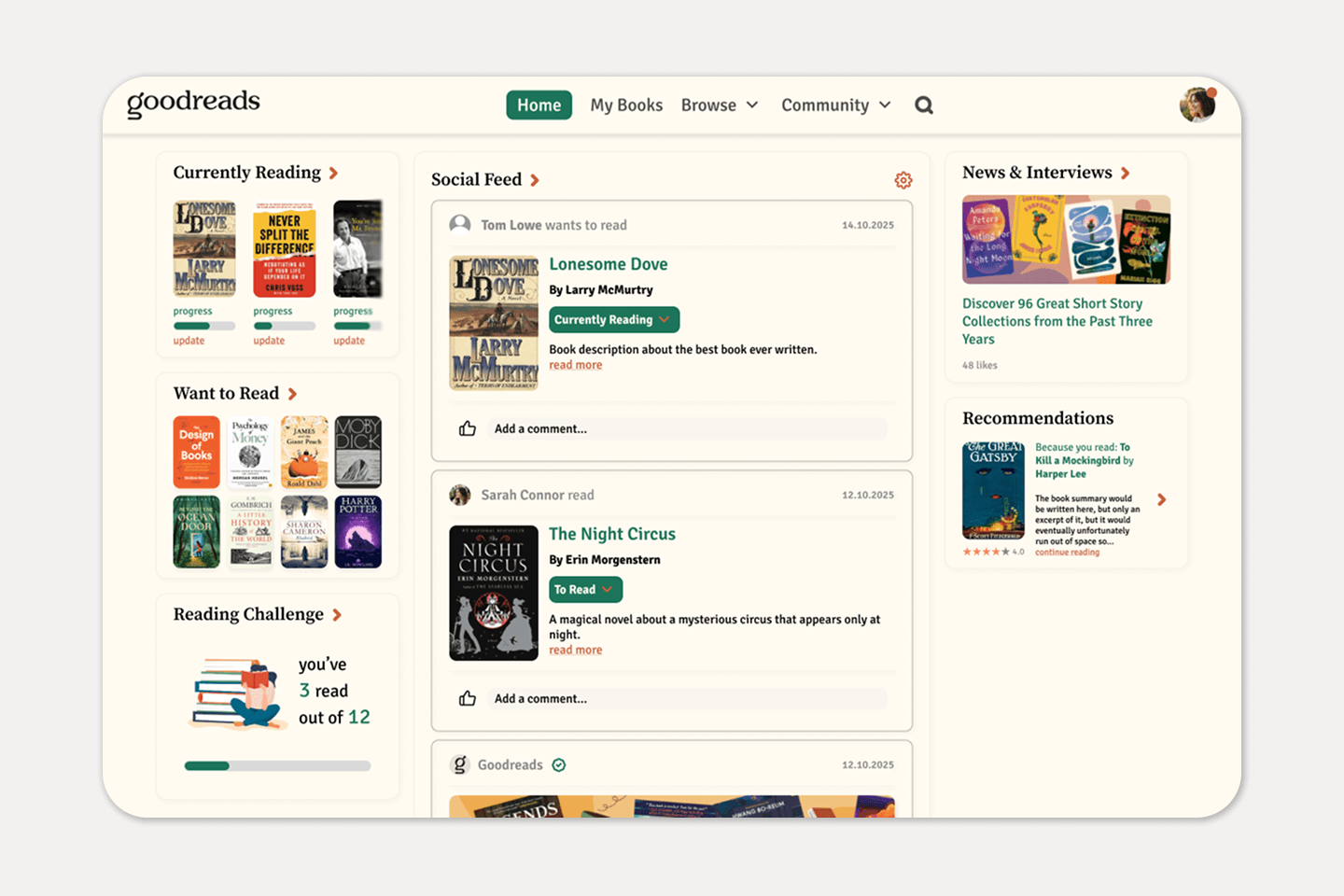
Task: Update progress for third currently reading book
Action: coord(349,341)
